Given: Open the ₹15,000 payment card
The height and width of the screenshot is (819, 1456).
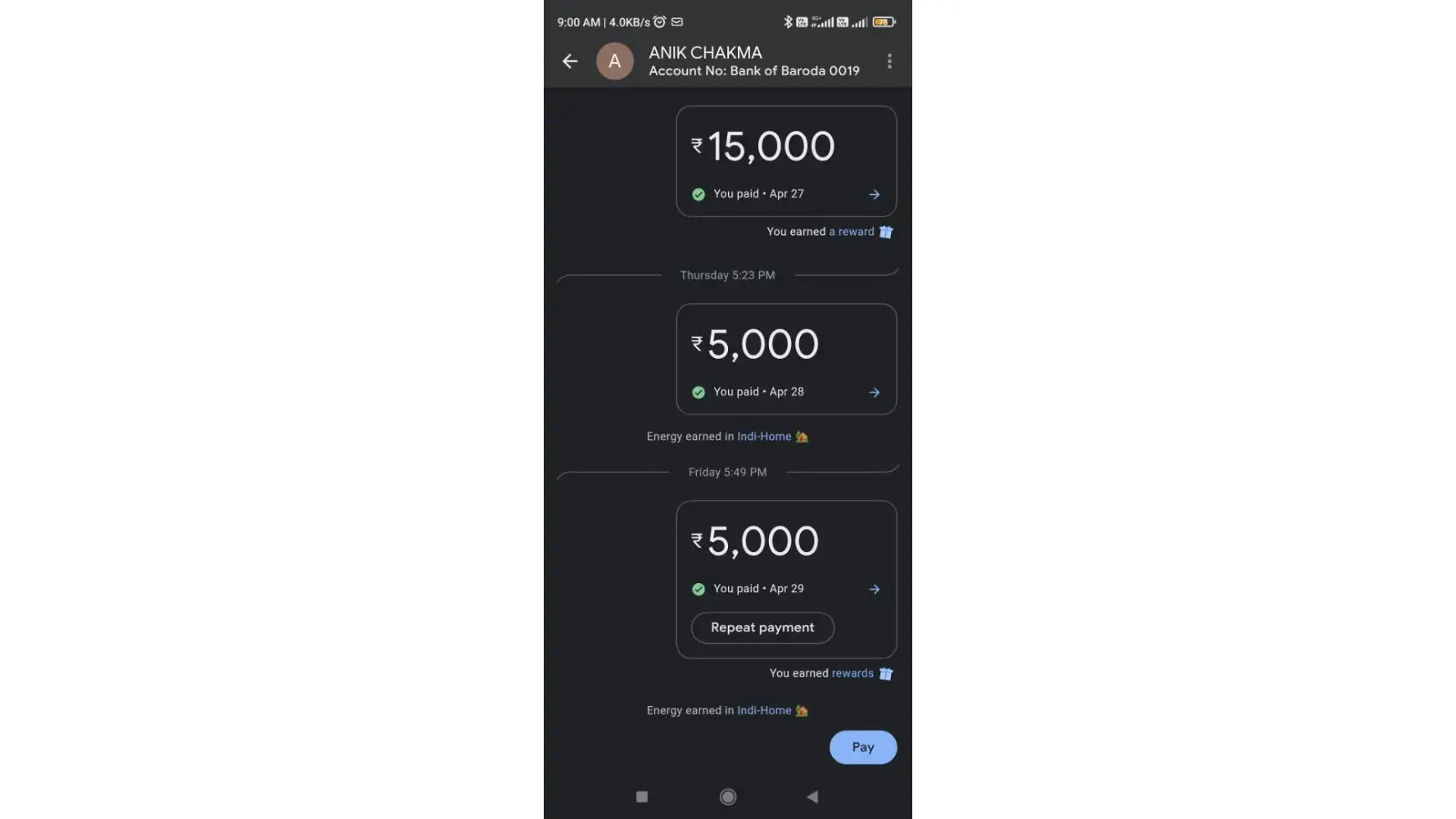Looking at the screenshot, I should click(786, 161).
